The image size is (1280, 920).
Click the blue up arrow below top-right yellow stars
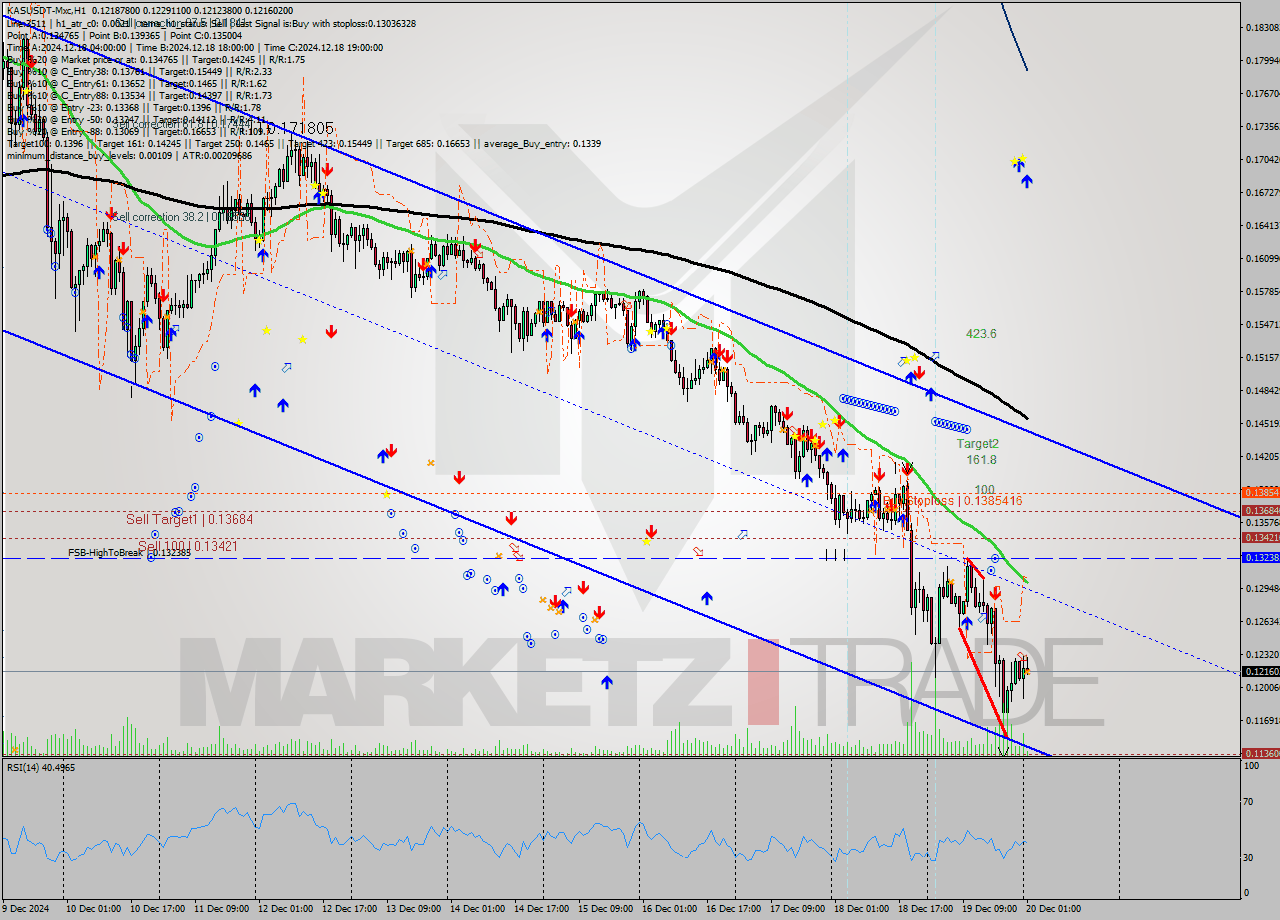[1026, 181]
